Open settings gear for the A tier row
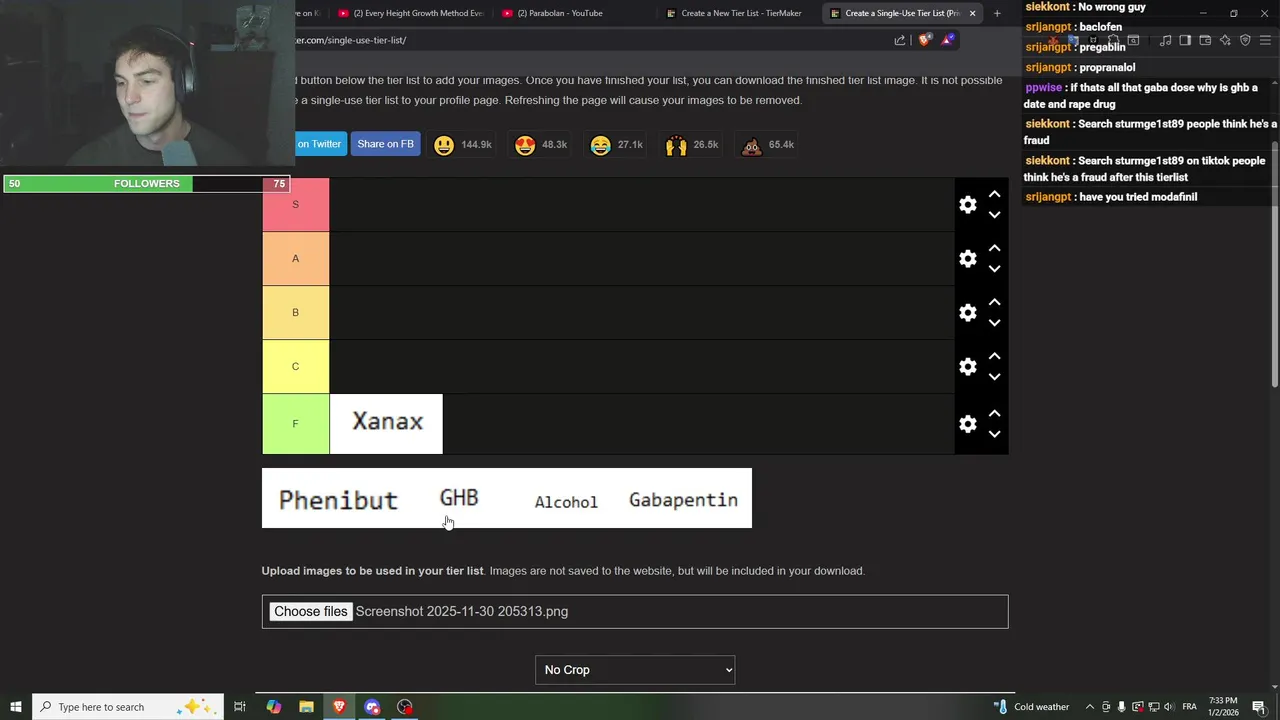This screenshot has height=720, width=1280. pos(967,259)
